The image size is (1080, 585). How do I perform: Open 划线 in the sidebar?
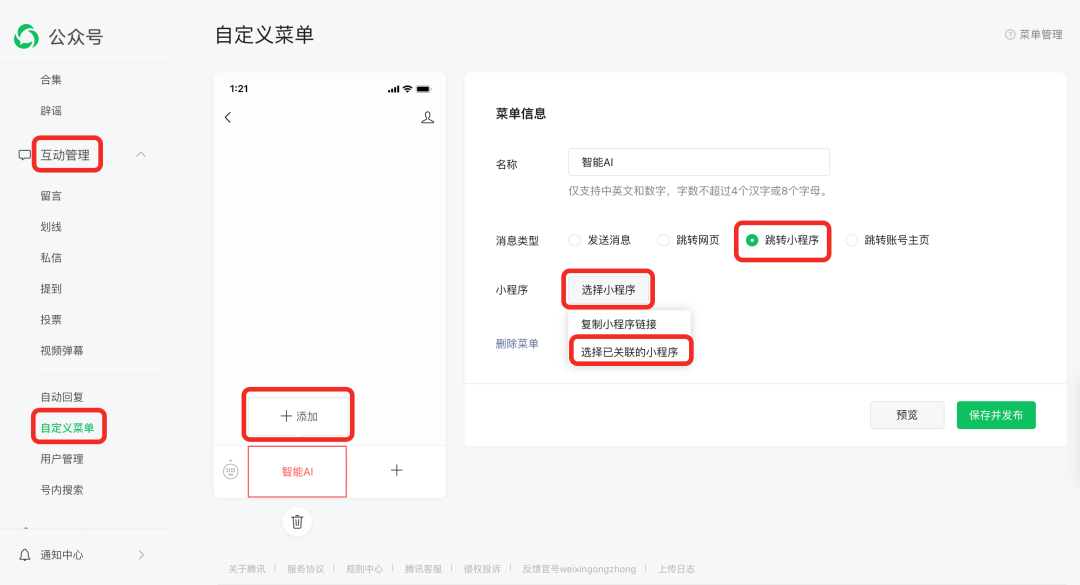(51, 227)
